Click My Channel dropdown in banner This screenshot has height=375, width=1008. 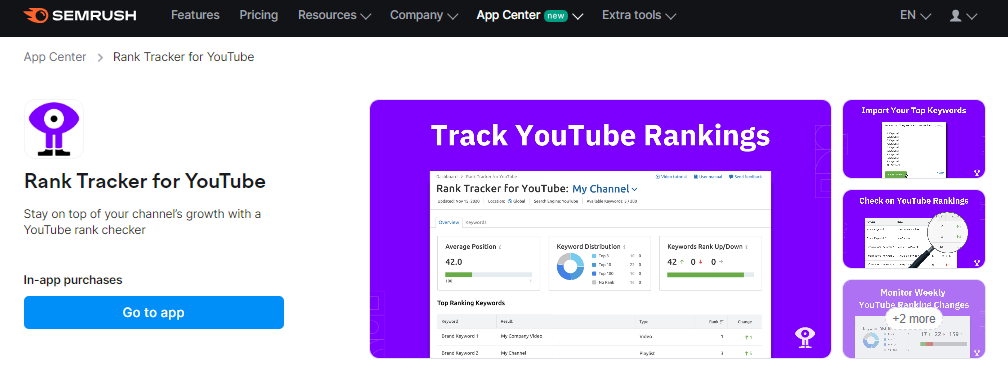tap(605, 189)
